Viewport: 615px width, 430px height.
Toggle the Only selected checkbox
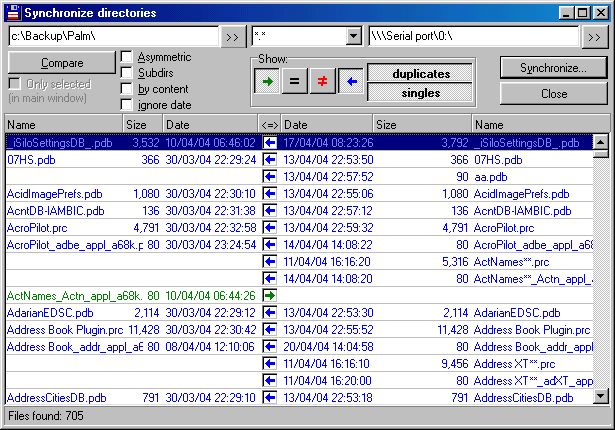(x=15, y=84)
